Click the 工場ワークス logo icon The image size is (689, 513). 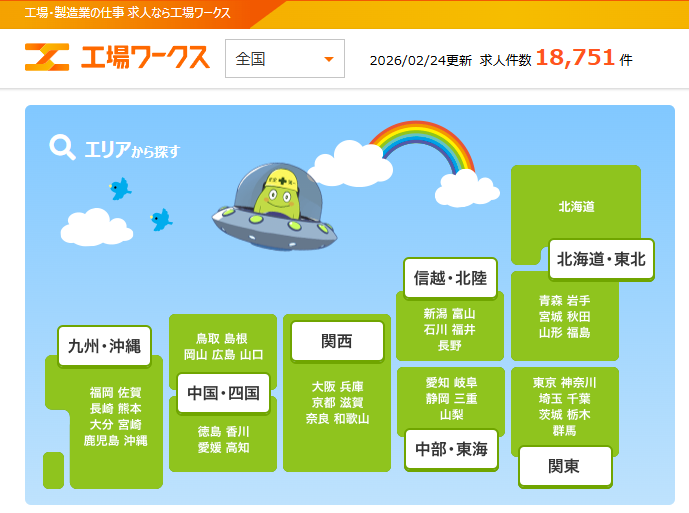tap(45, 58)
